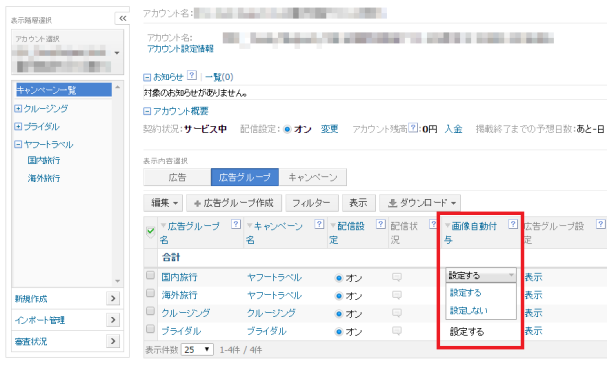Click arrow icon next to インポート管理
607x368 pixels.
tap(113, 320)
